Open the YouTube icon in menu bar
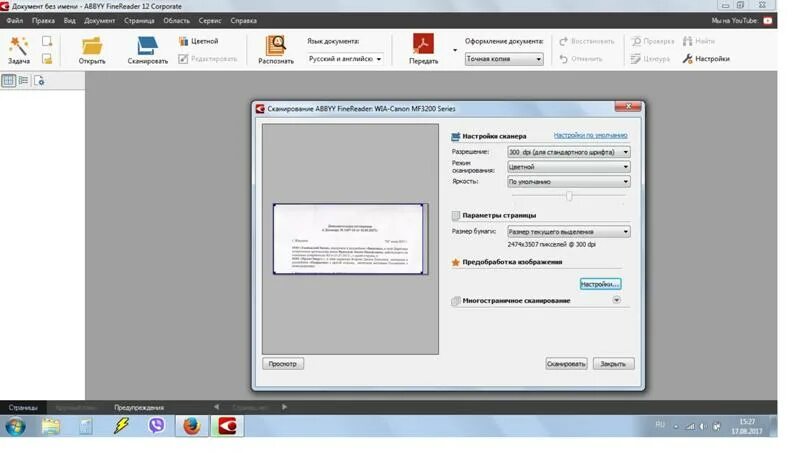This screenshot has height=464, width=800. 768,21
